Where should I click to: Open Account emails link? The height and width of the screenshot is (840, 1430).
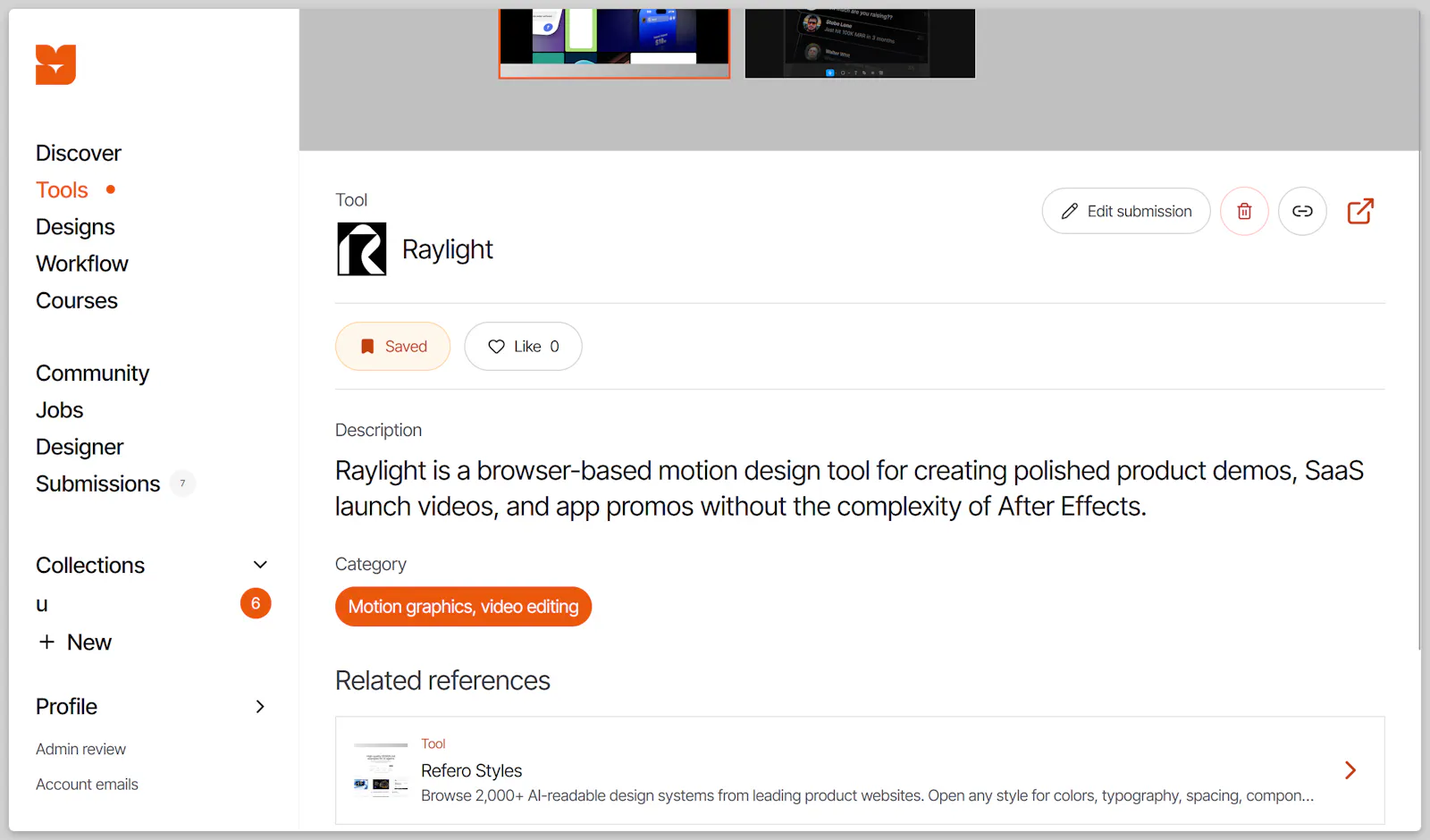pyautogui.click(x=87, y=784)
